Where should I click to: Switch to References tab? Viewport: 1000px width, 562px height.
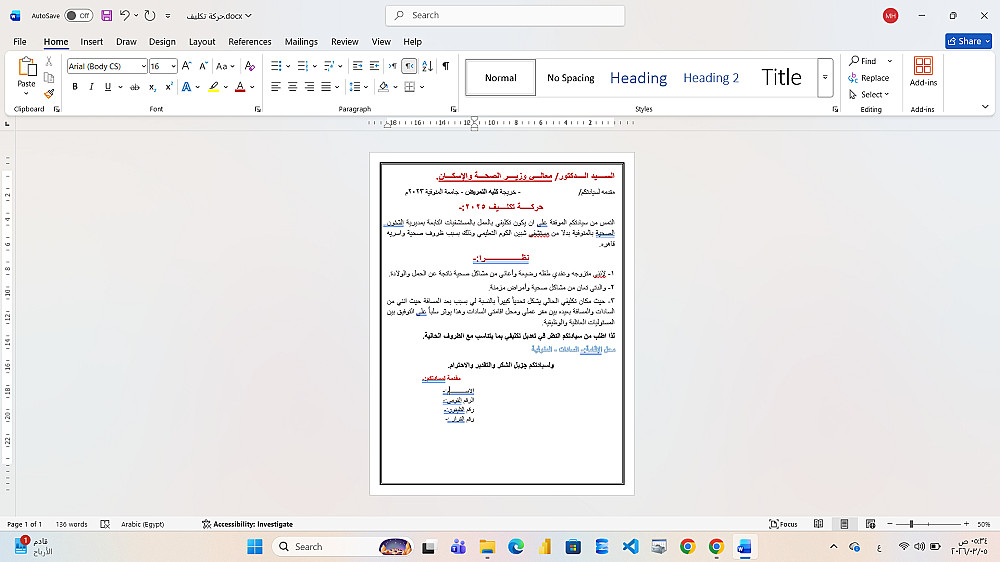(249, 41)
